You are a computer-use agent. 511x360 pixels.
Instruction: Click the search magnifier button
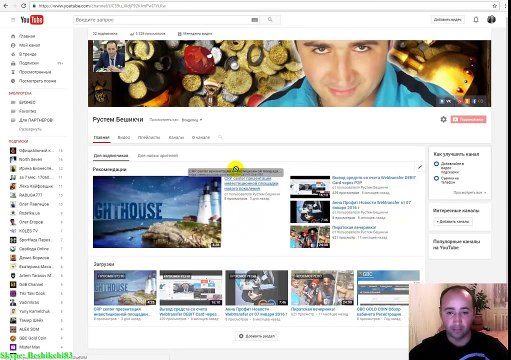pos(270,20)
